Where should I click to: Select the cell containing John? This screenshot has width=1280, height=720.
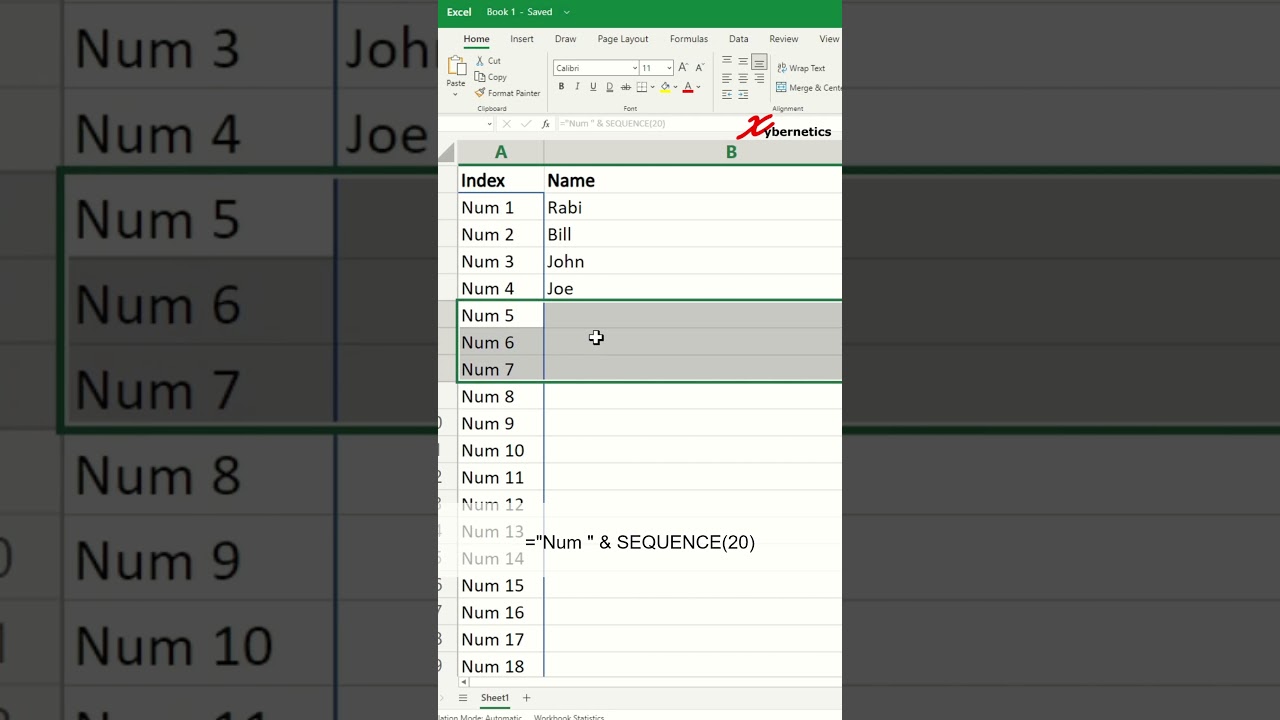pyautogui.click(x=693, y=261)
